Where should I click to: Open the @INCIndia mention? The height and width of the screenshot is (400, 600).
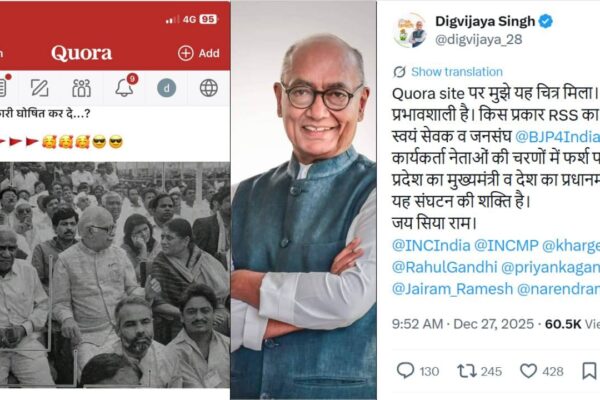point(431,245)
